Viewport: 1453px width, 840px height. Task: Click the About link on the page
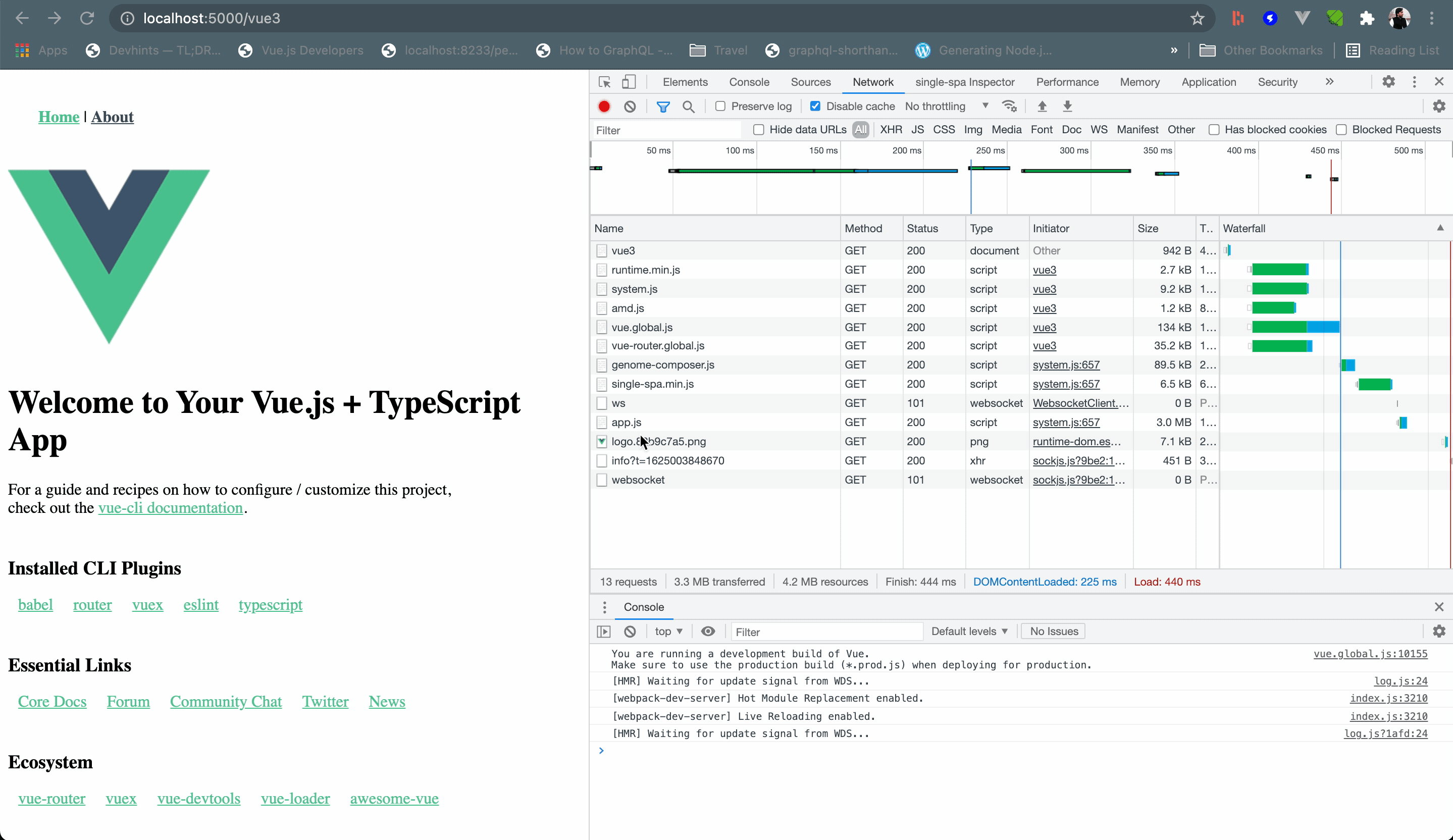[x=112, y=117]
